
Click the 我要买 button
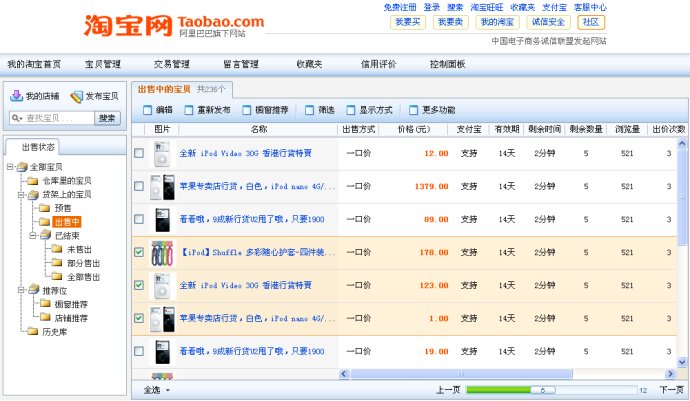pos(407,22)
